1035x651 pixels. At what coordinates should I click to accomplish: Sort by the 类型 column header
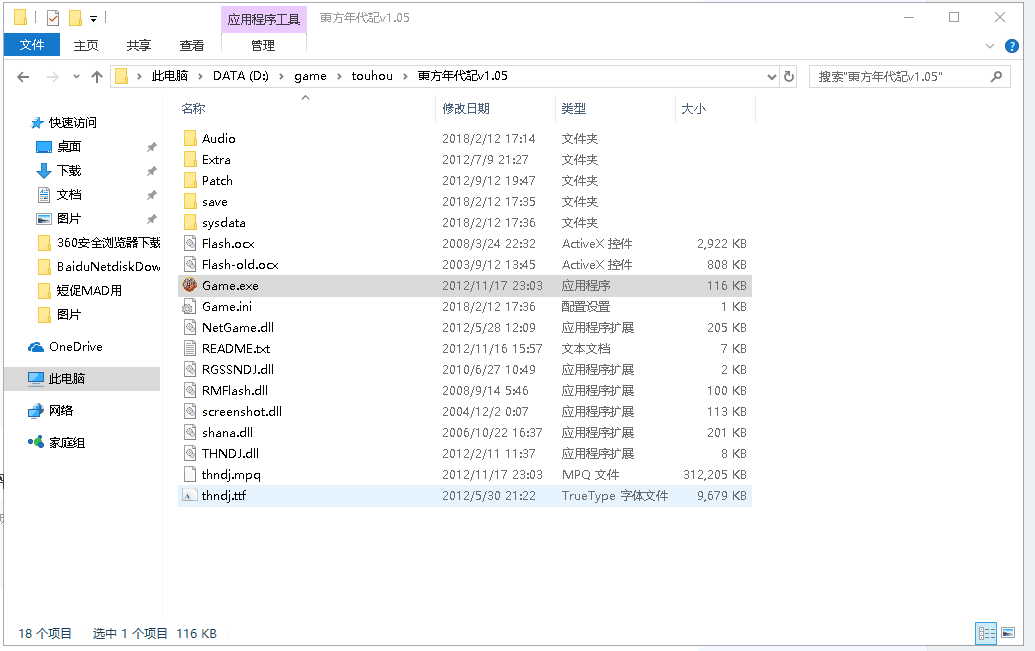[574, 108]
